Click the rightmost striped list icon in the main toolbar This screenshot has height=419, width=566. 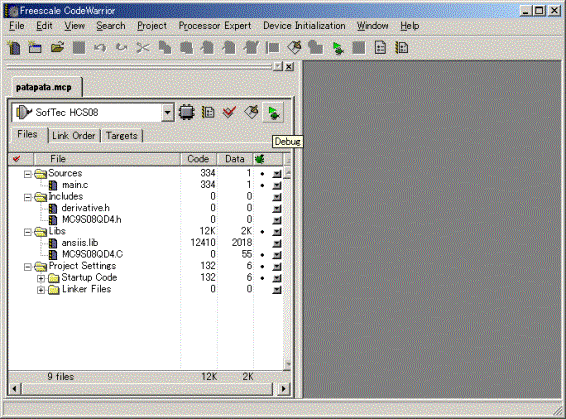pos(402,48)
